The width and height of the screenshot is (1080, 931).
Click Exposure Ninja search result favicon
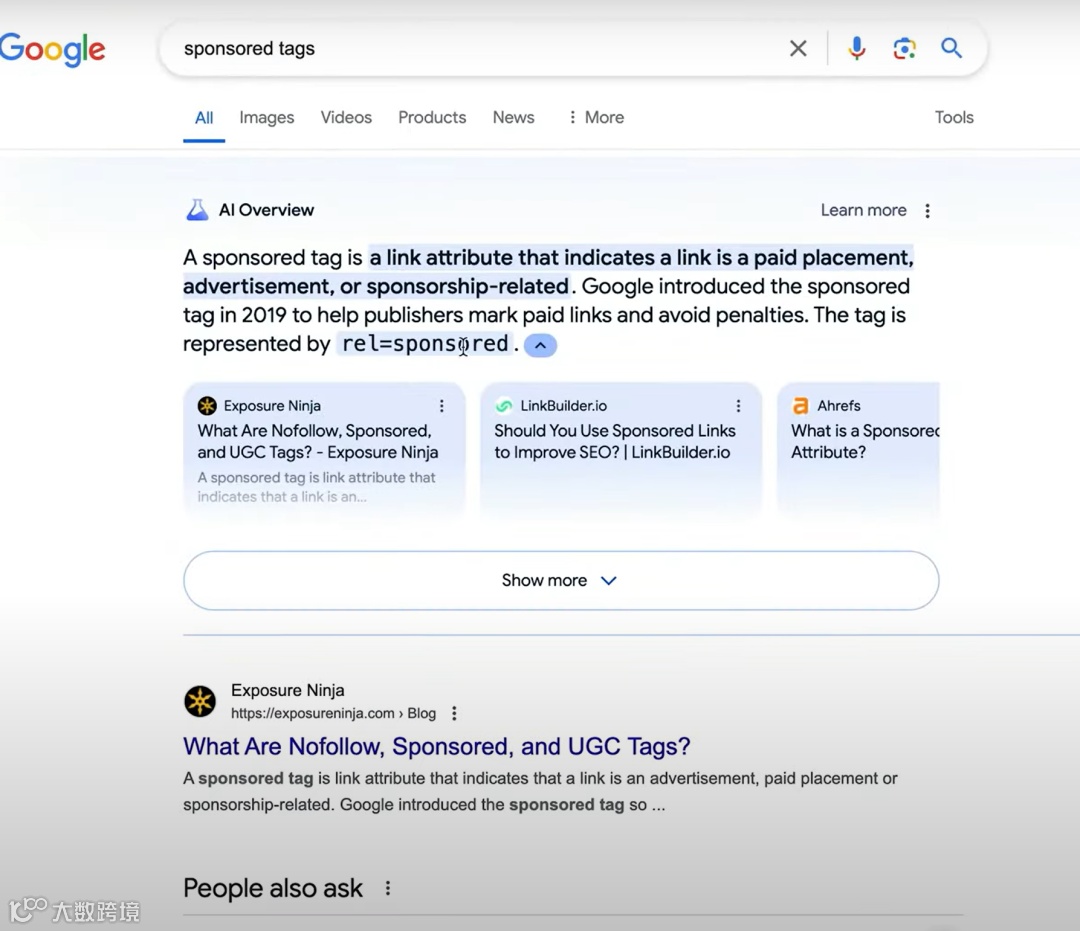tap(200, 701)
